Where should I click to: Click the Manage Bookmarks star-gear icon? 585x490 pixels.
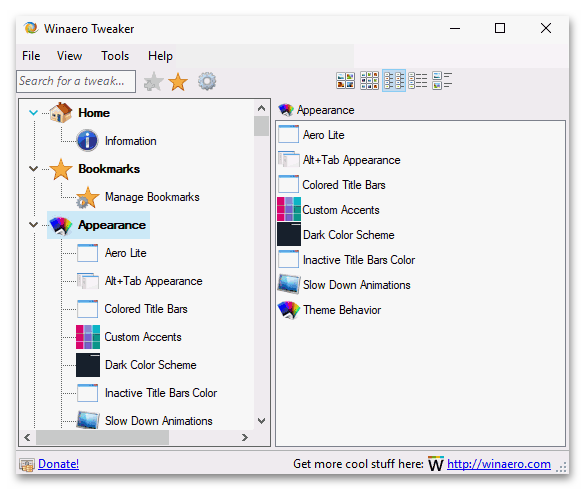click(x=88, y=197)
